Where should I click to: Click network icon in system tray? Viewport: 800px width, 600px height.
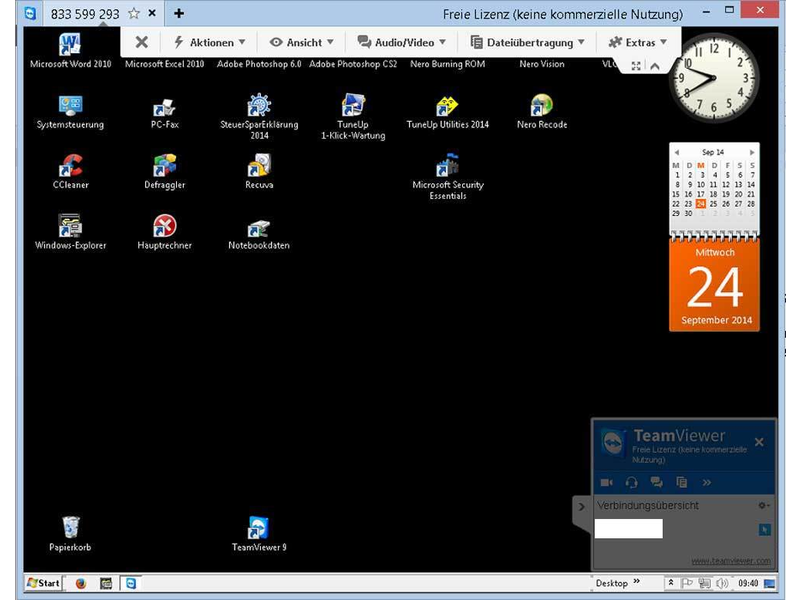[x=705, y=583]
